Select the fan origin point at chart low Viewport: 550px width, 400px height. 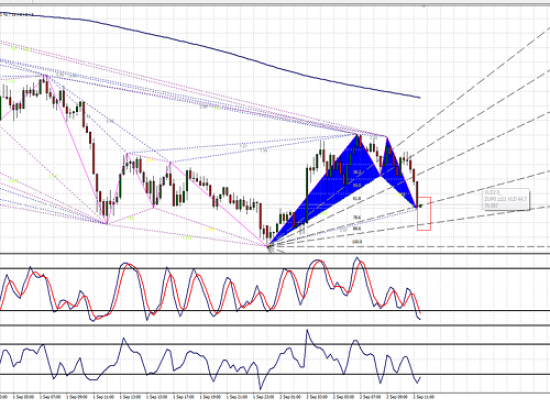(269, 246)
